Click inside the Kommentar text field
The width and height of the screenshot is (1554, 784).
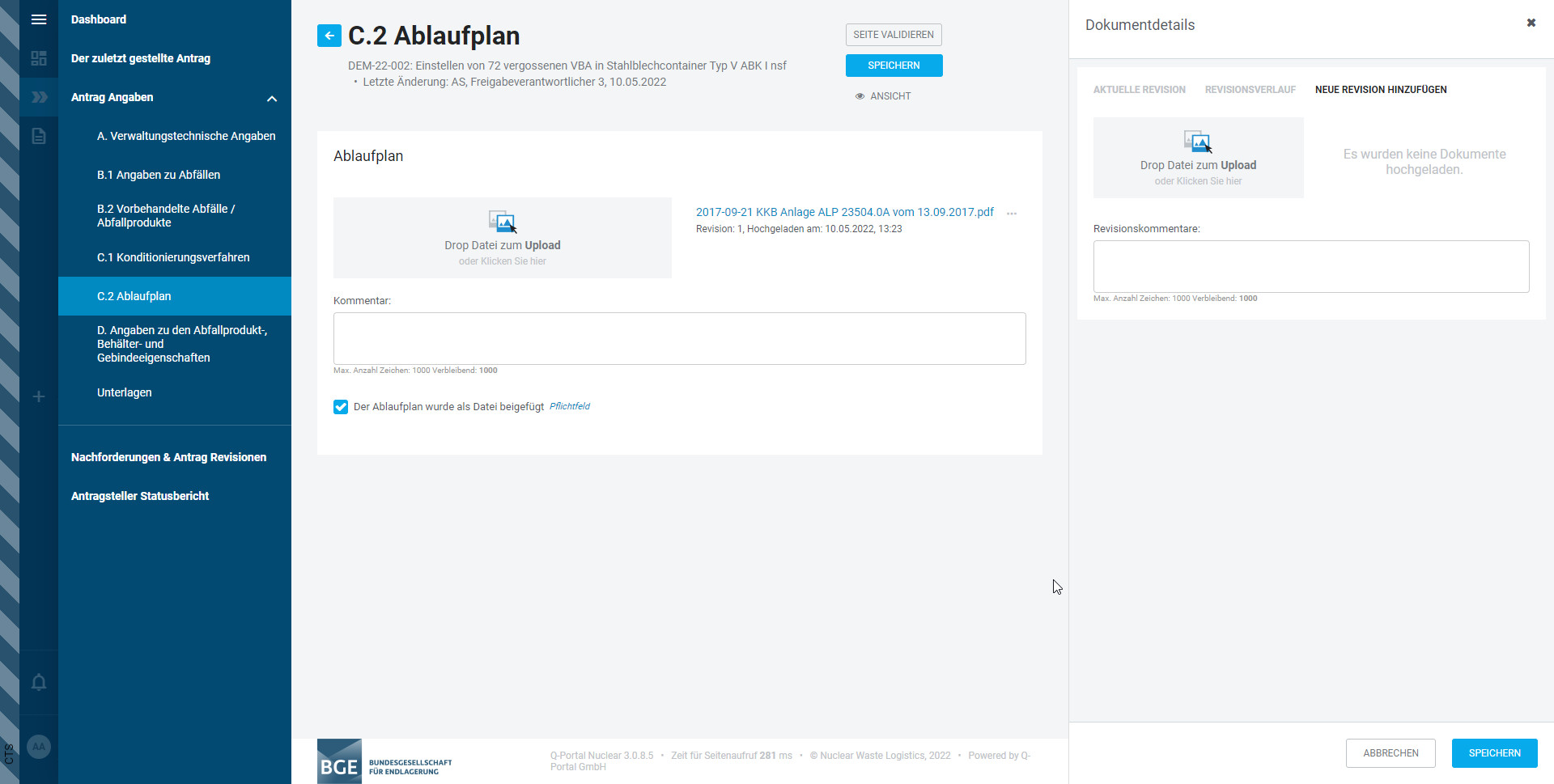click(679, 338)
